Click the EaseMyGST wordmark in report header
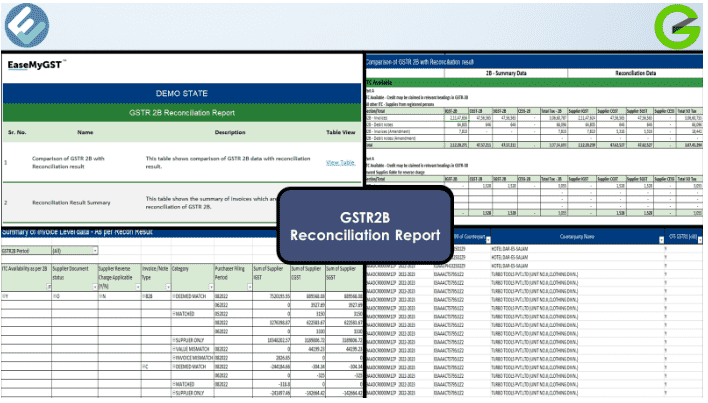 coord(35,67)
